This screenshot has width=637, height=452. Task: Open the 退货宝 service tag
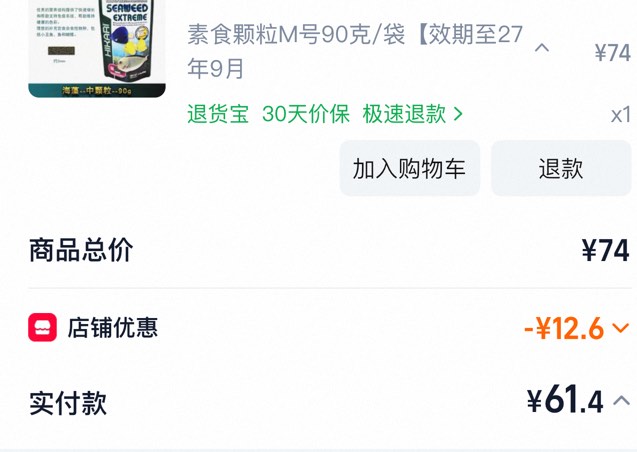[x=218, y=114]
